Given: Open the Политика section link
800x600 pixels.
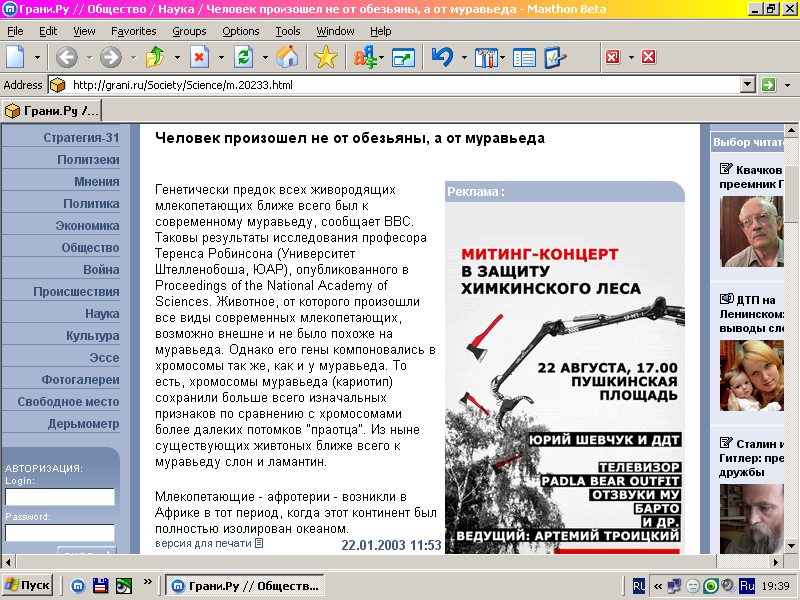Looking at the screenshot, I should click(91, 203).
